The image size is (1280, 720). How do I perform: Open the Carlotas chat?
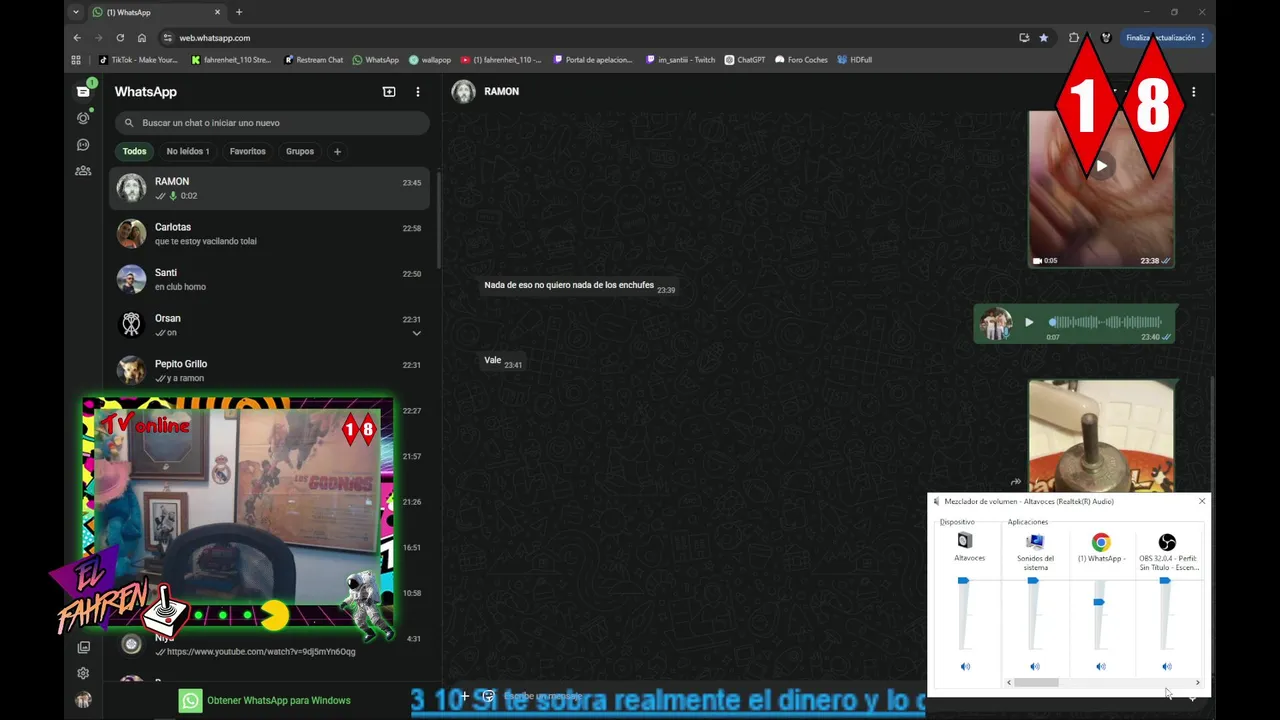(269, 234)
